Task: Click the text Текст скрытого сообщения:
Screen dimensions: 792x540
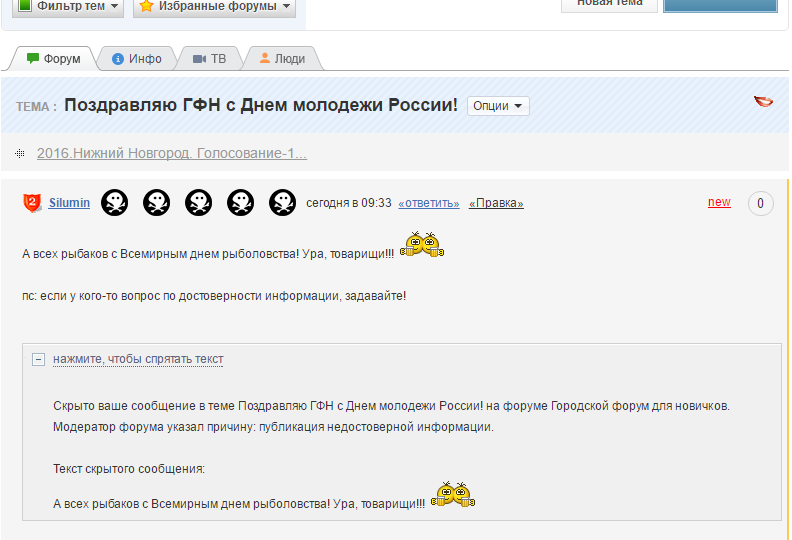Action: [x=129, y=469]
